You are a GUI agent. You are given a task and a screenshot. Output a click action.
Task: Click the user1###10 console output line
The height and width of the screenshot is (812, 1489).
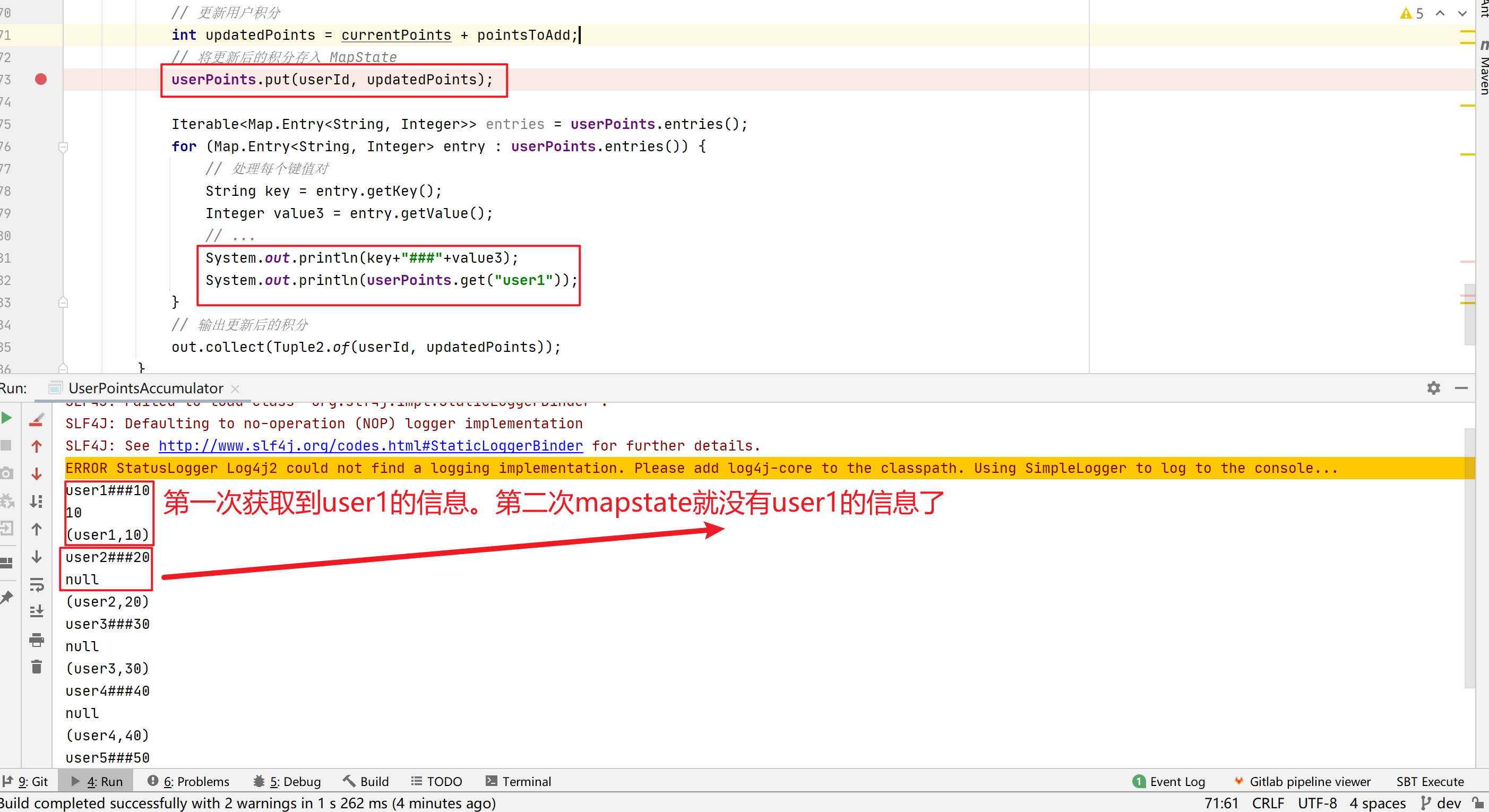[x=108, y=490]
